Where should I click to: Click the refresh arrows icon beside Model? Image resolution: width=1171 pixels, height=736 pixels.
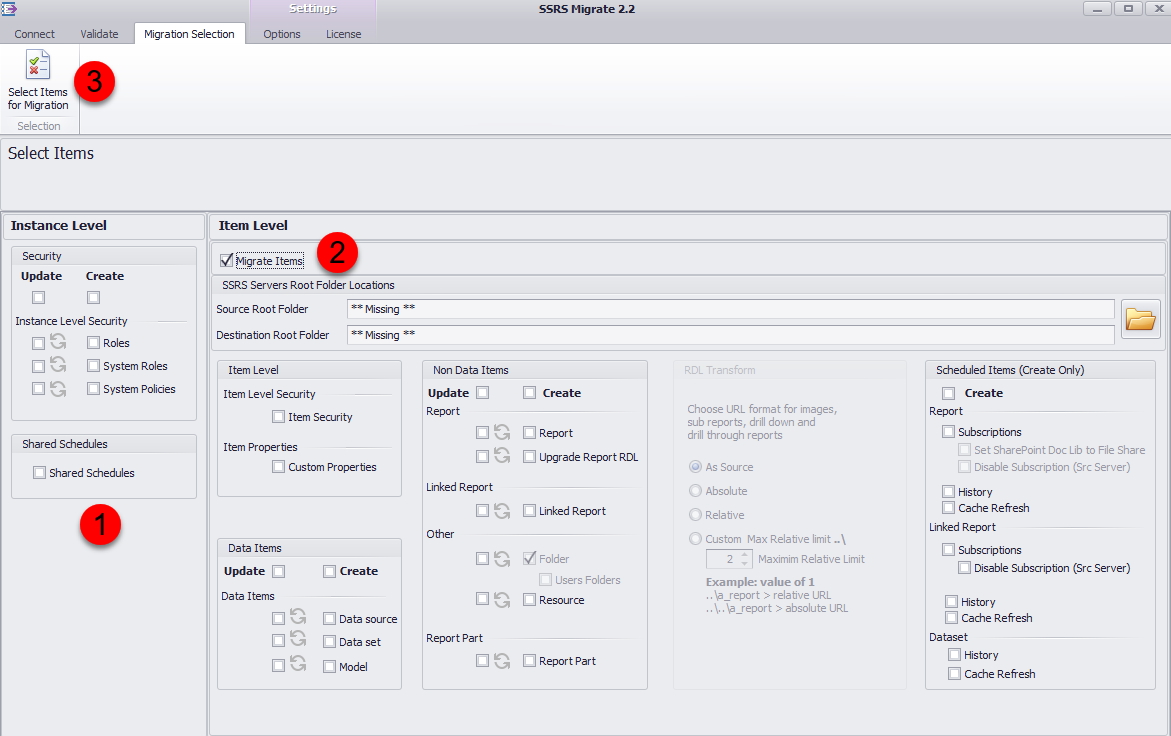click(x=298, y=664)
